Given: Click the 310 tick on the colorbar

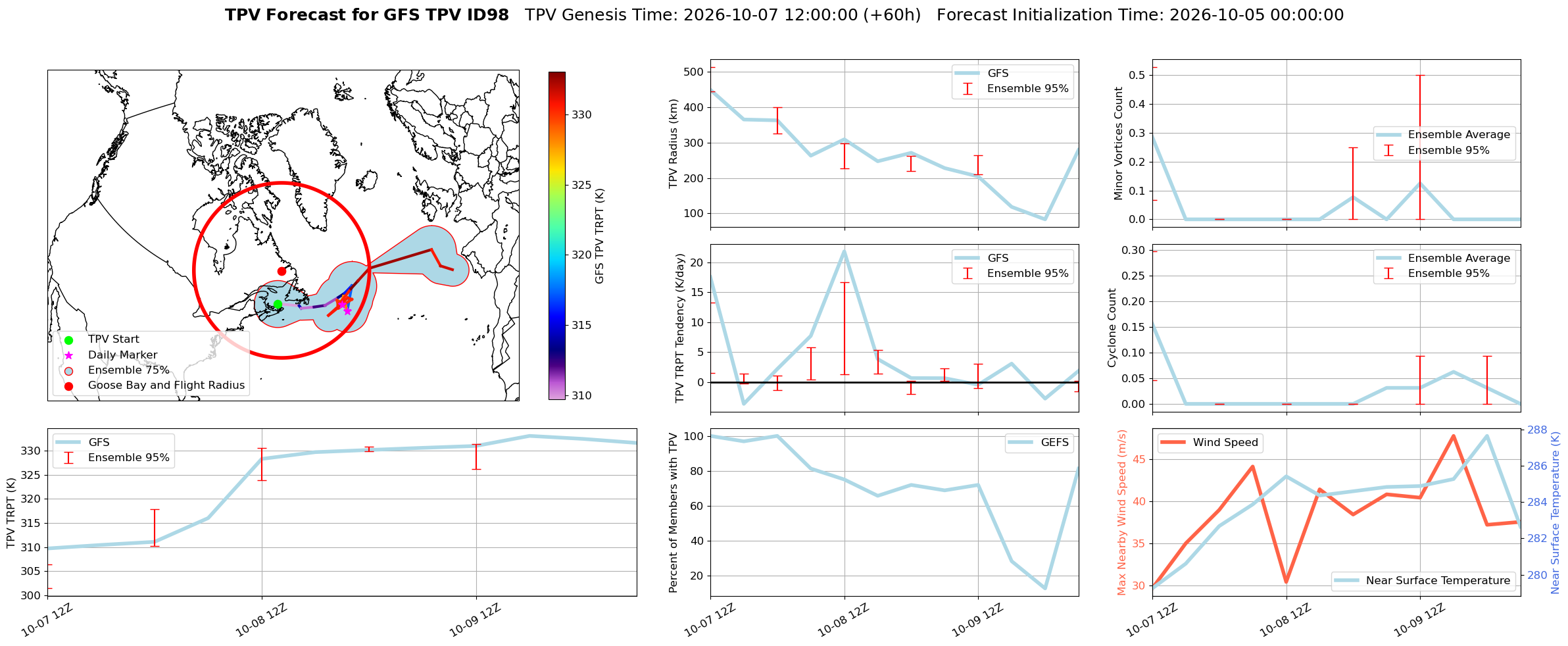Looking at the screenshot, I should click(x=581, y=395).
